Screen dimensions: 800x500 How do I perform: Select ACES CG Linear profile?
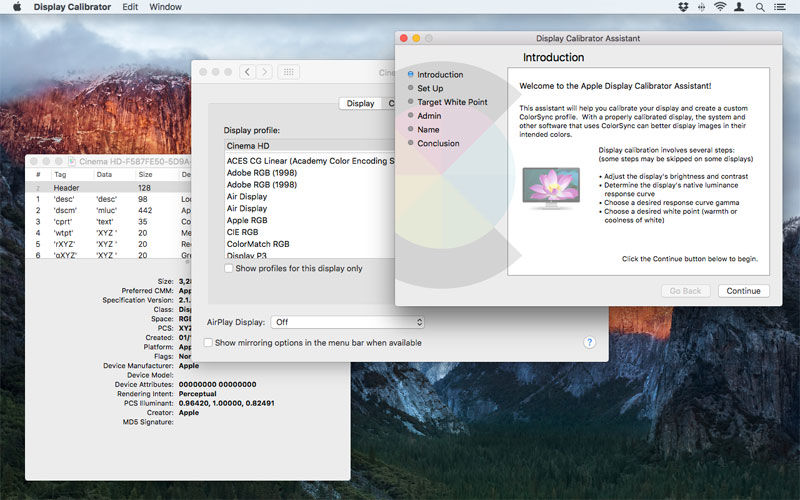[x=310, y=161]
